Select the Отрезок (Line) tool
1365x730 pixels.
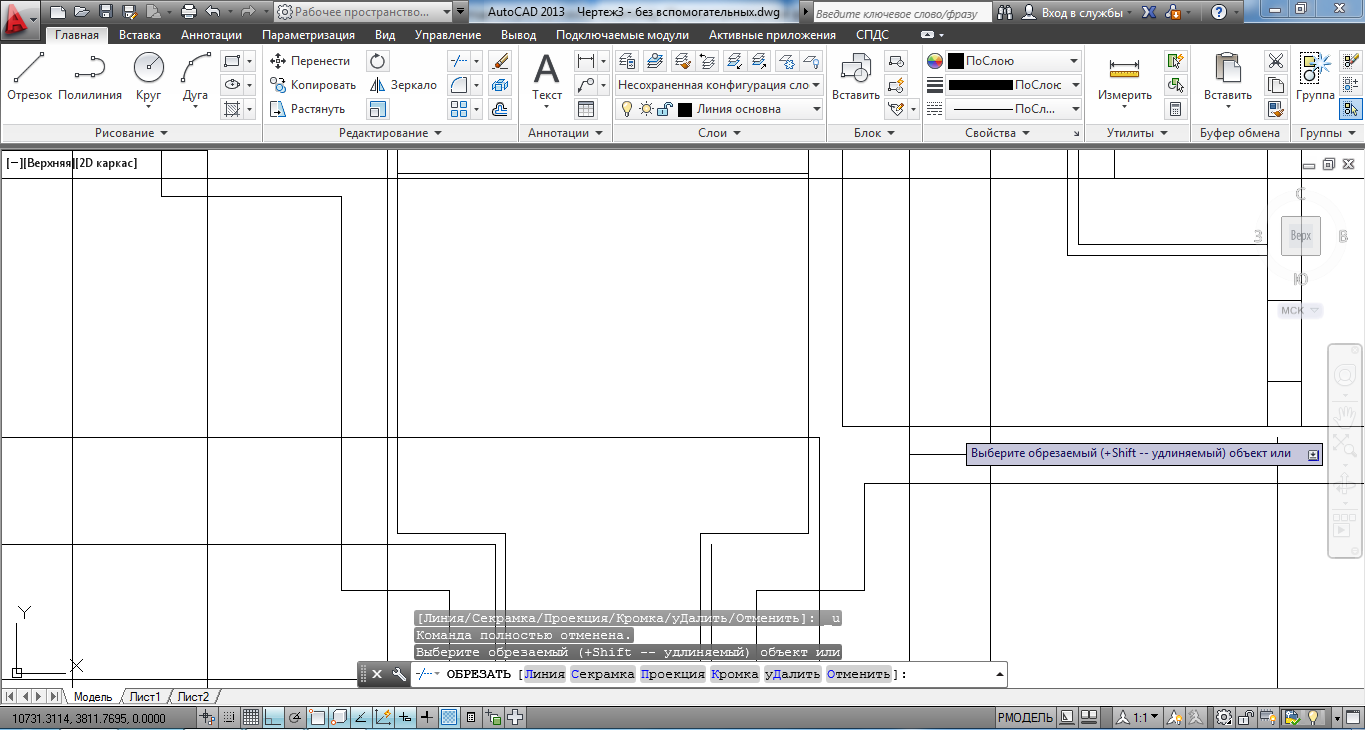pyautogui.click(x=29, y=76)
